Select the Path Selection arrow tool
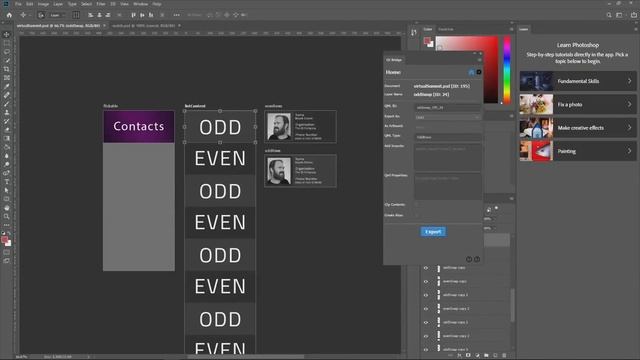Image resolution: width=640 pixels, height=360 pixels. click(x=7, y=190)
